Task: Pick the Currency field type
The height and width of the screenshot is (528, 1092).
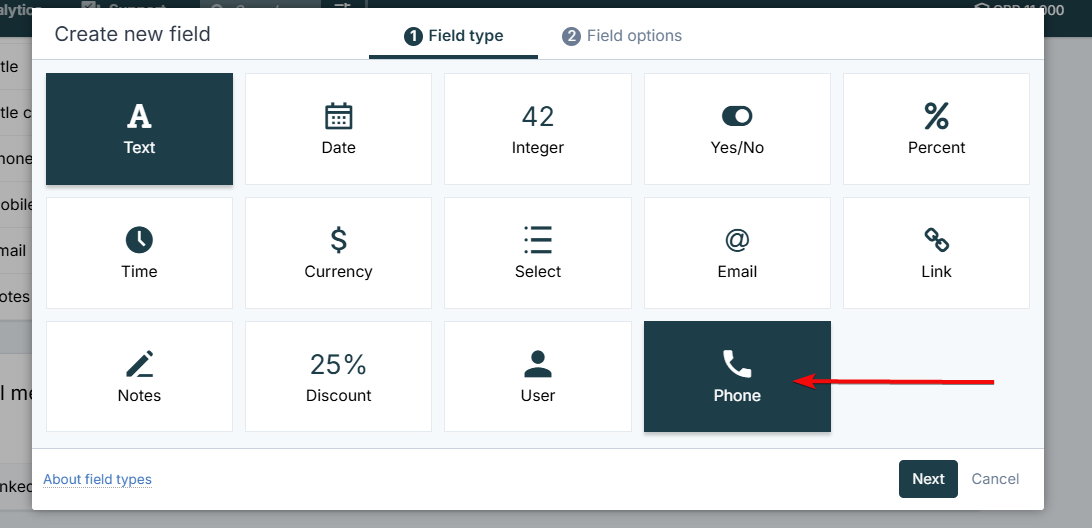Action: click(x=338, y=253)
